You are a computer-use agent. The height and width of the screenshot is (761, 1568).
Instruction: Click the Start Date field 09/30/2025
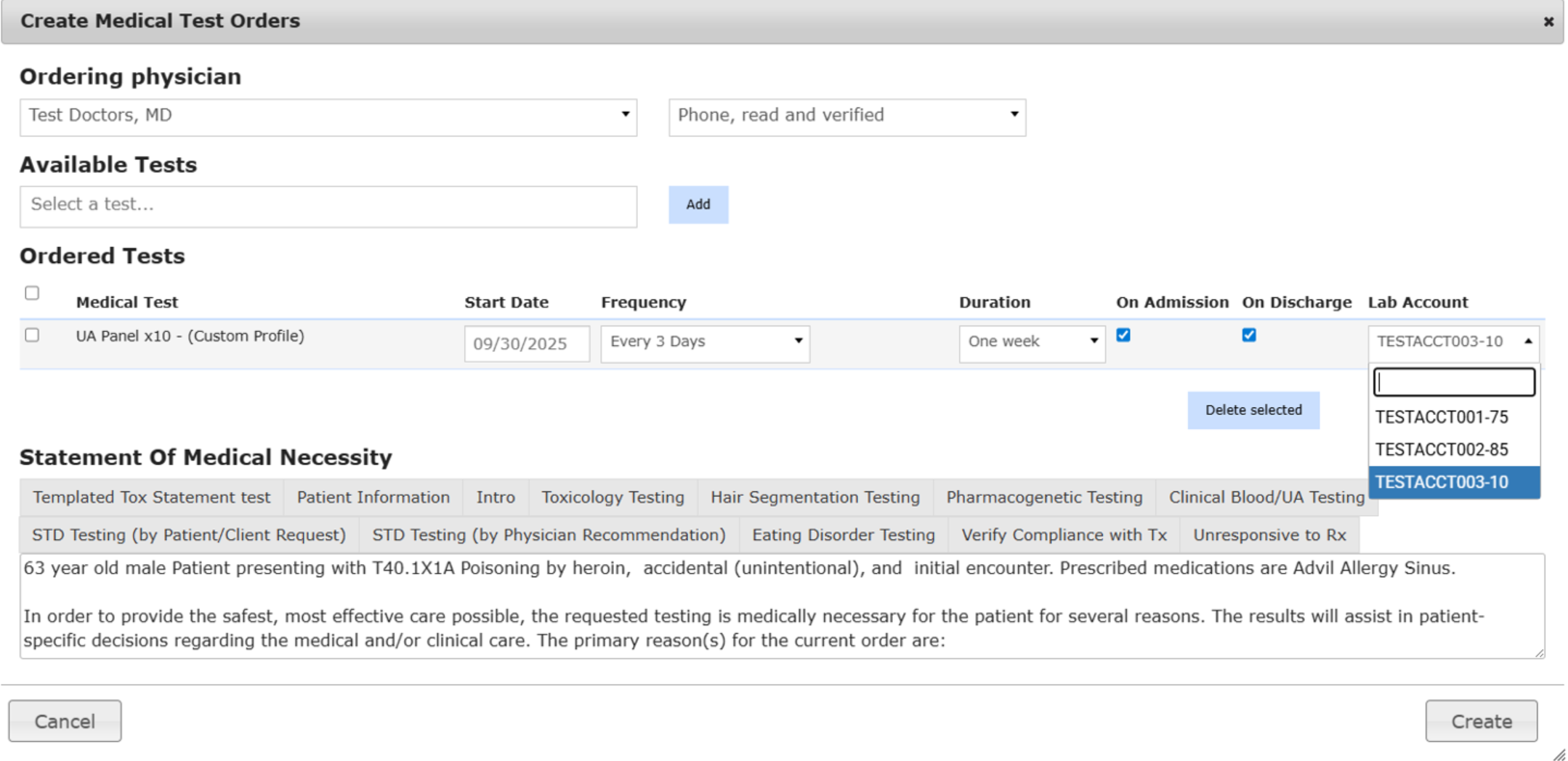point(526,344)
